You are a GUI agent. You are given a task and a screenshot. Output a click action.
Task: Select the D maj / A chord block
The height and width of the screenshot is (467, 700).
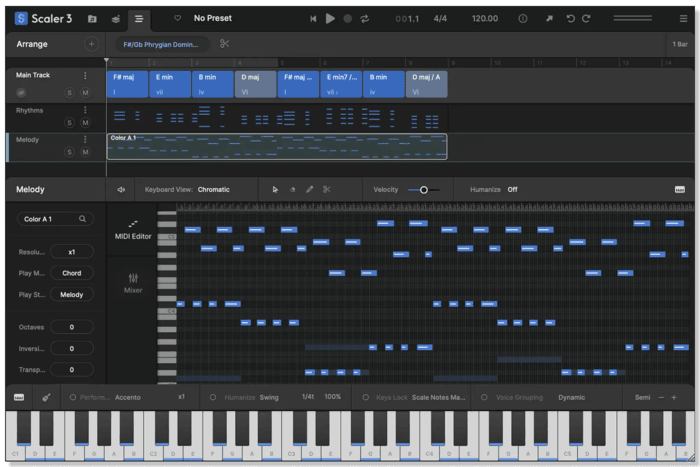426,83
